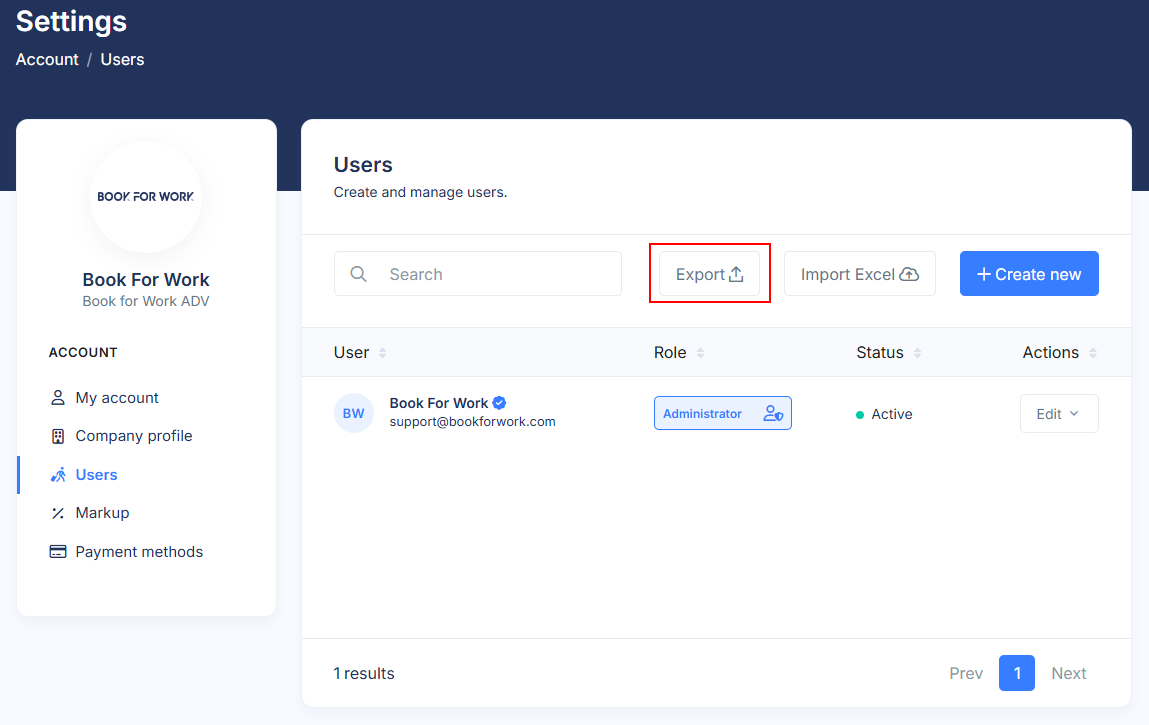Click the Role column header

click(670, 353)
